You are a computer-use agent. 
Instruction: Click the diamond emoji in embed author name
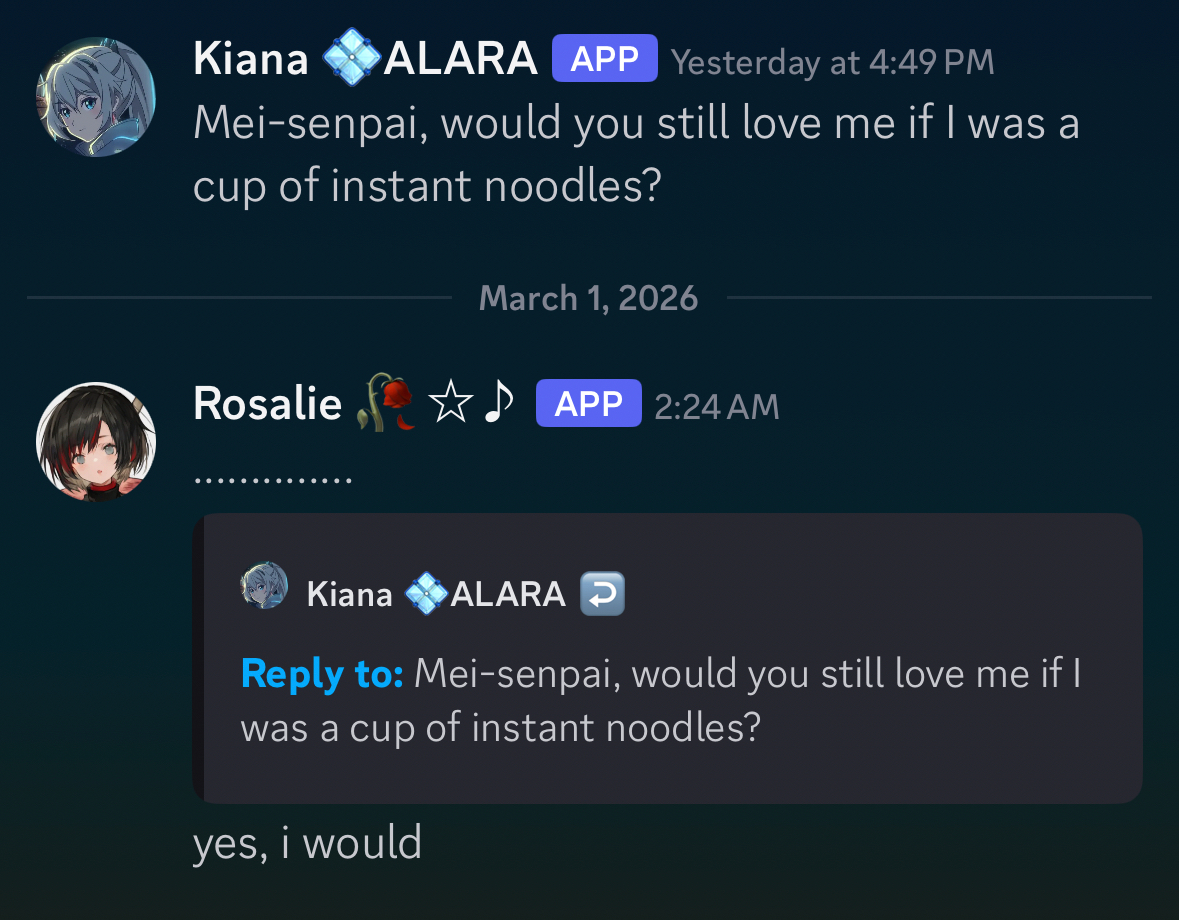click(x=425, y=595)
